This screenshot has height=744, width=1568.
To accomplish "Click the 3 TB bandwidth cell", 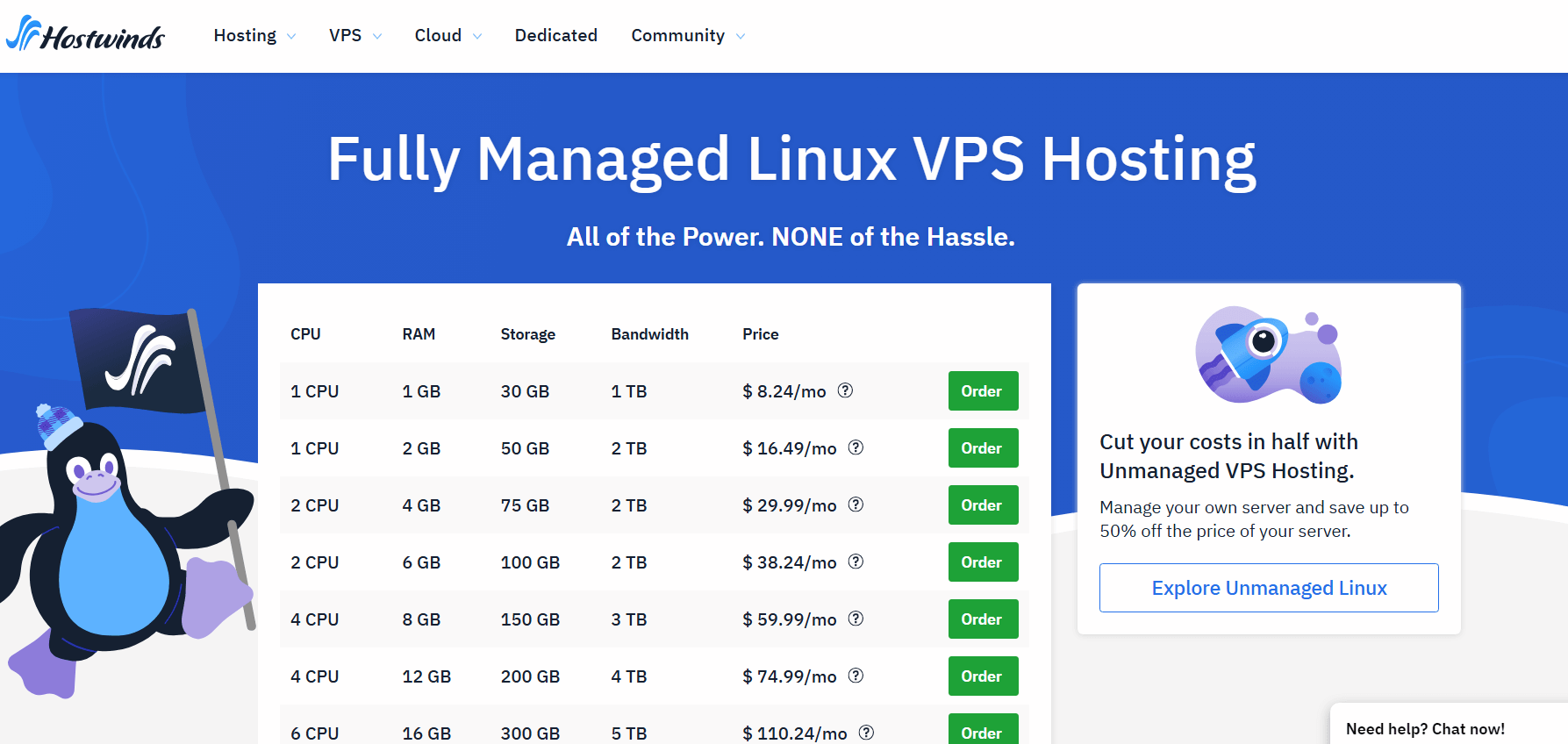I will coord(629,619).
